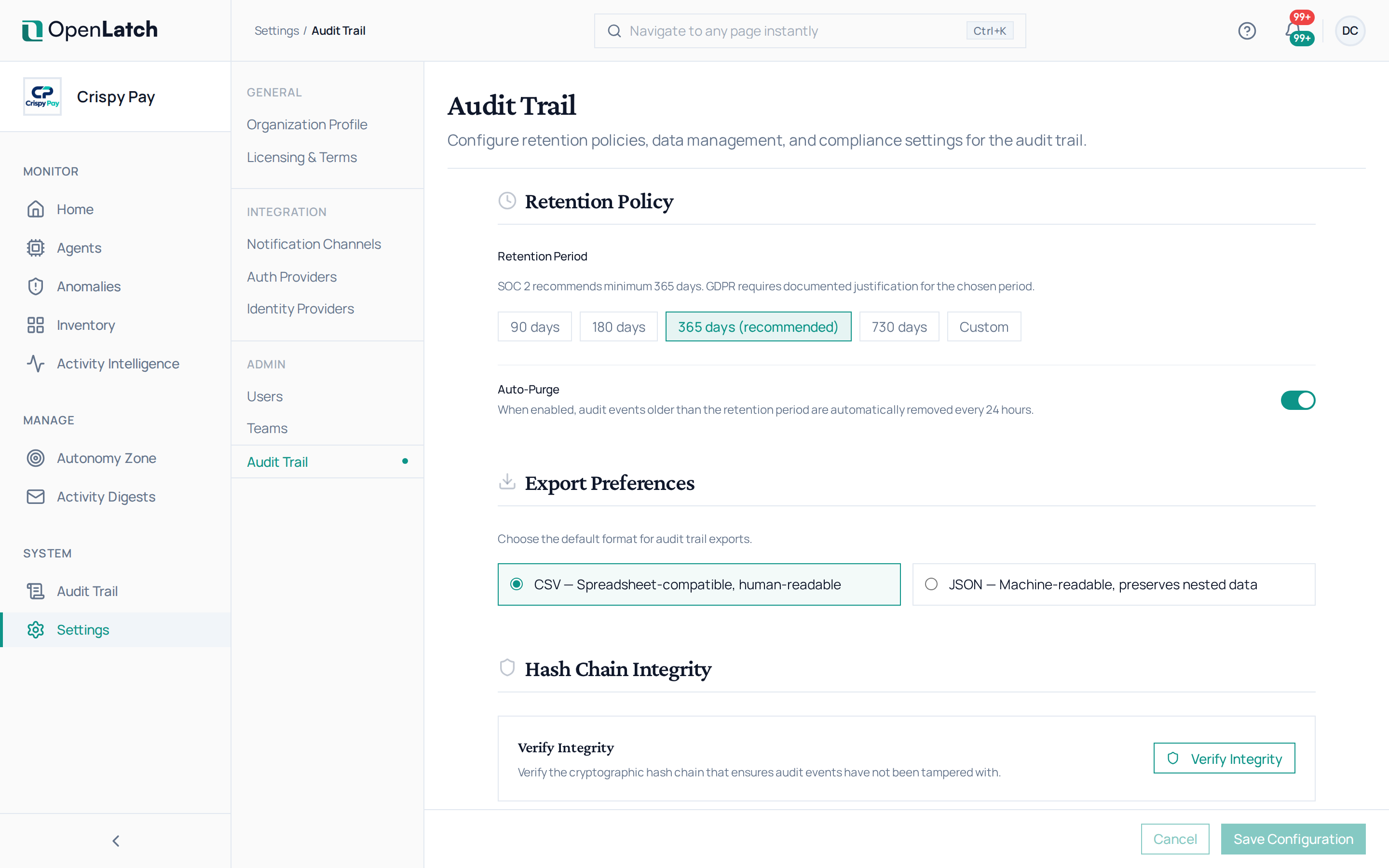This screenshot has height=868, width=1389.
Task: Click the Ctrl+K shortcut badge
Action: [990, 31]
